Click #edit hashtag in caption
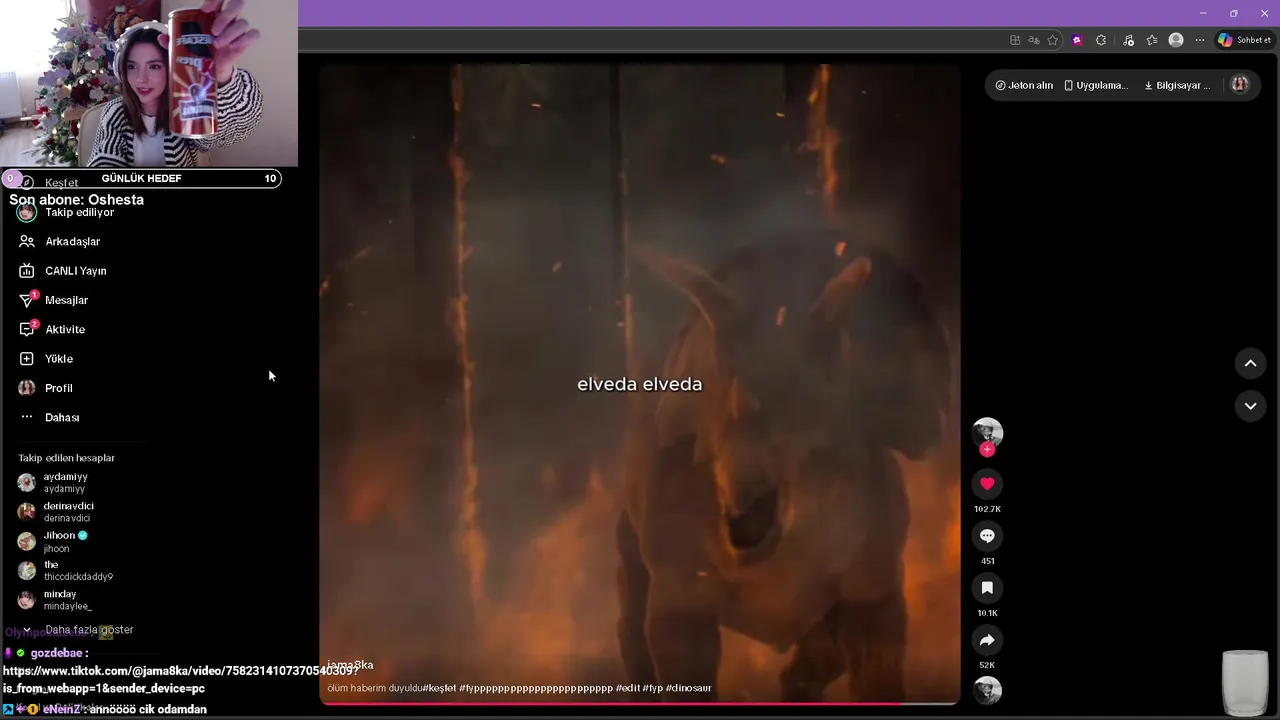The width and height of the screenshot is (1280, 720). coord(627,688)
